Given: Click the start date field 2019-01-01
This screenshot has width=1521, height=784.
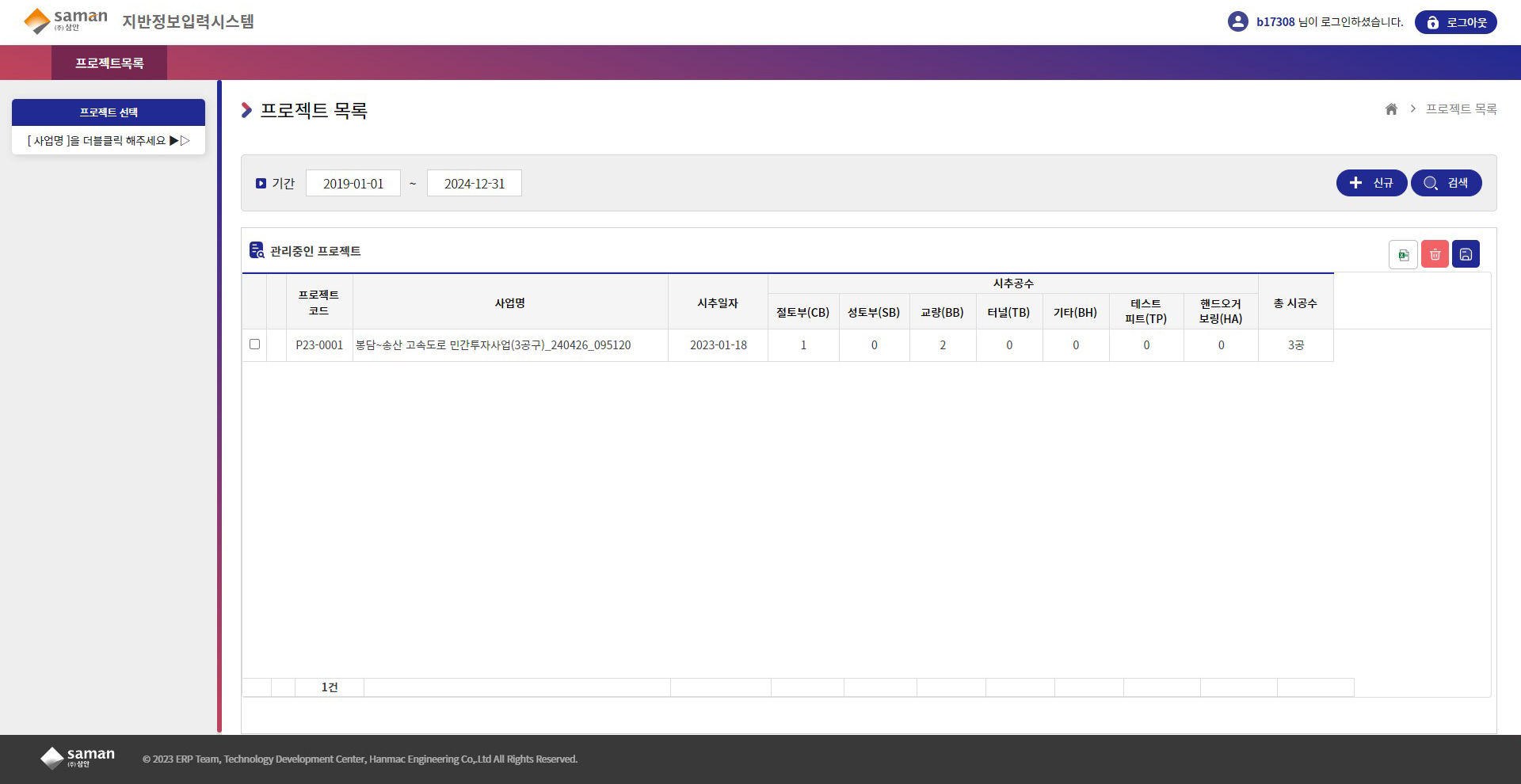Looking at the screenshot, I should [353, 184].
